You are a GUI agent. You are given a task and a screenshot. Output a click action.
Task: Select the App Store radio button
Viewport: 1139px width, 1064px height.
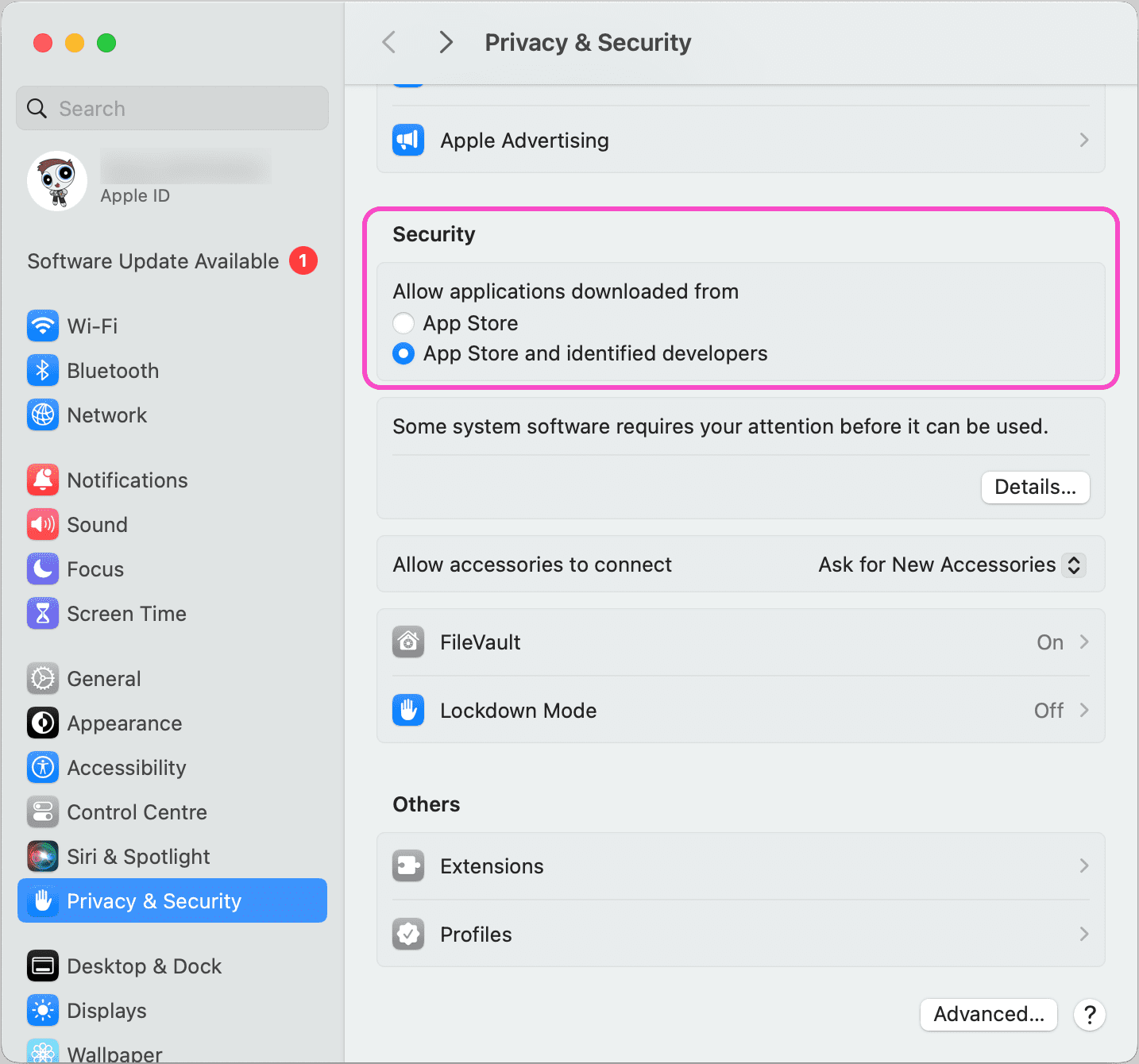tap(403, 323)
